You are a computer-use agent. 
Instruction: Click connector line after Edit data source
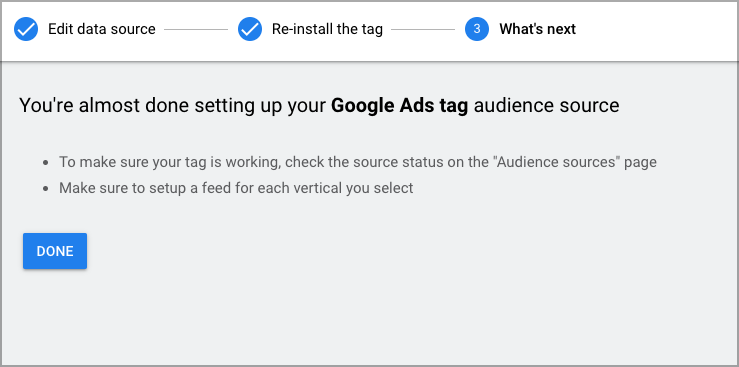click(196, 30)
